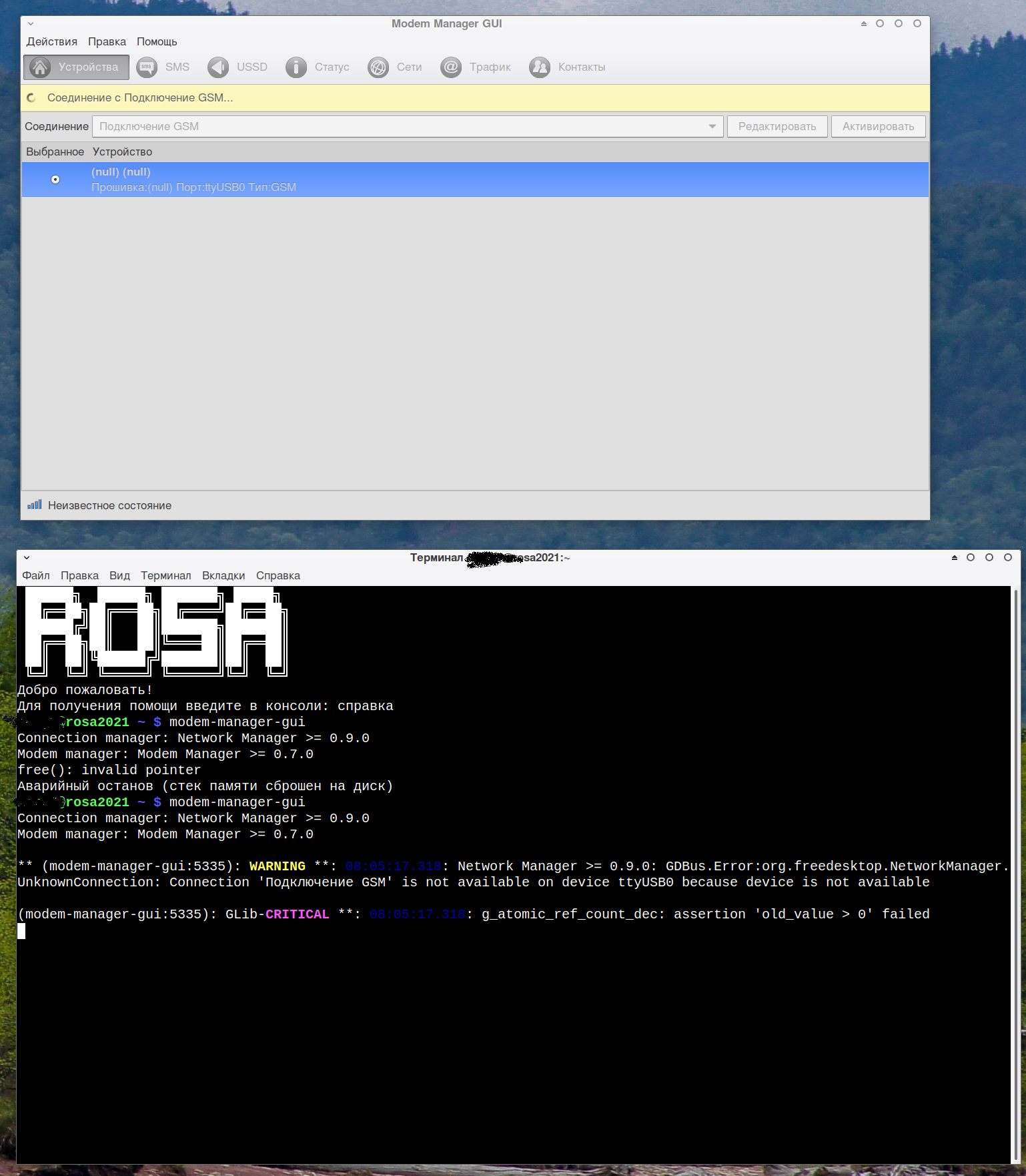Click the 'Добро пожаловать!' line in Terminal
1026x1176 pixels.
pyautogui.click(x=85, y=690)
